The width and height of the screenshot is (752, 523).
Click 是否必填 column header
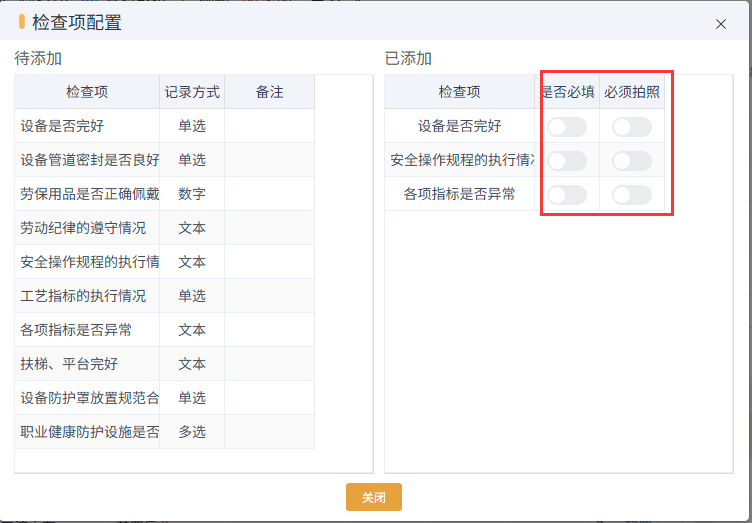click(x=567, y=92)
